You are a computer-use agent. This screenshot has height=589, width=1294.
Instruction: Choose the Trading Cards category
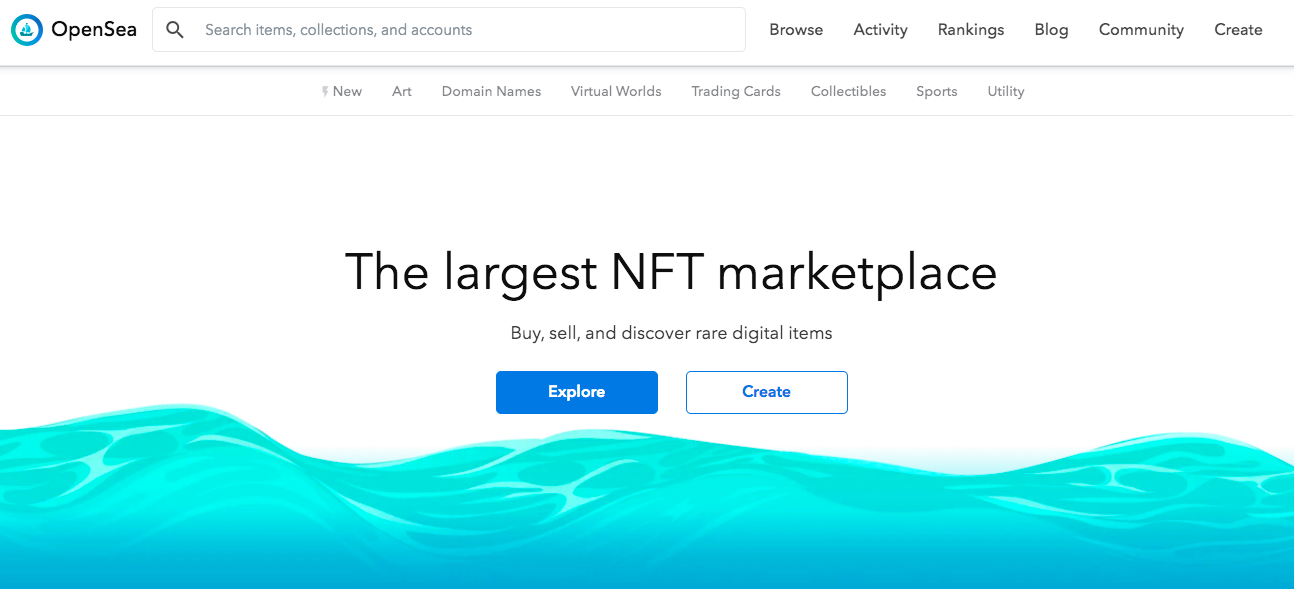pos(736,92)
